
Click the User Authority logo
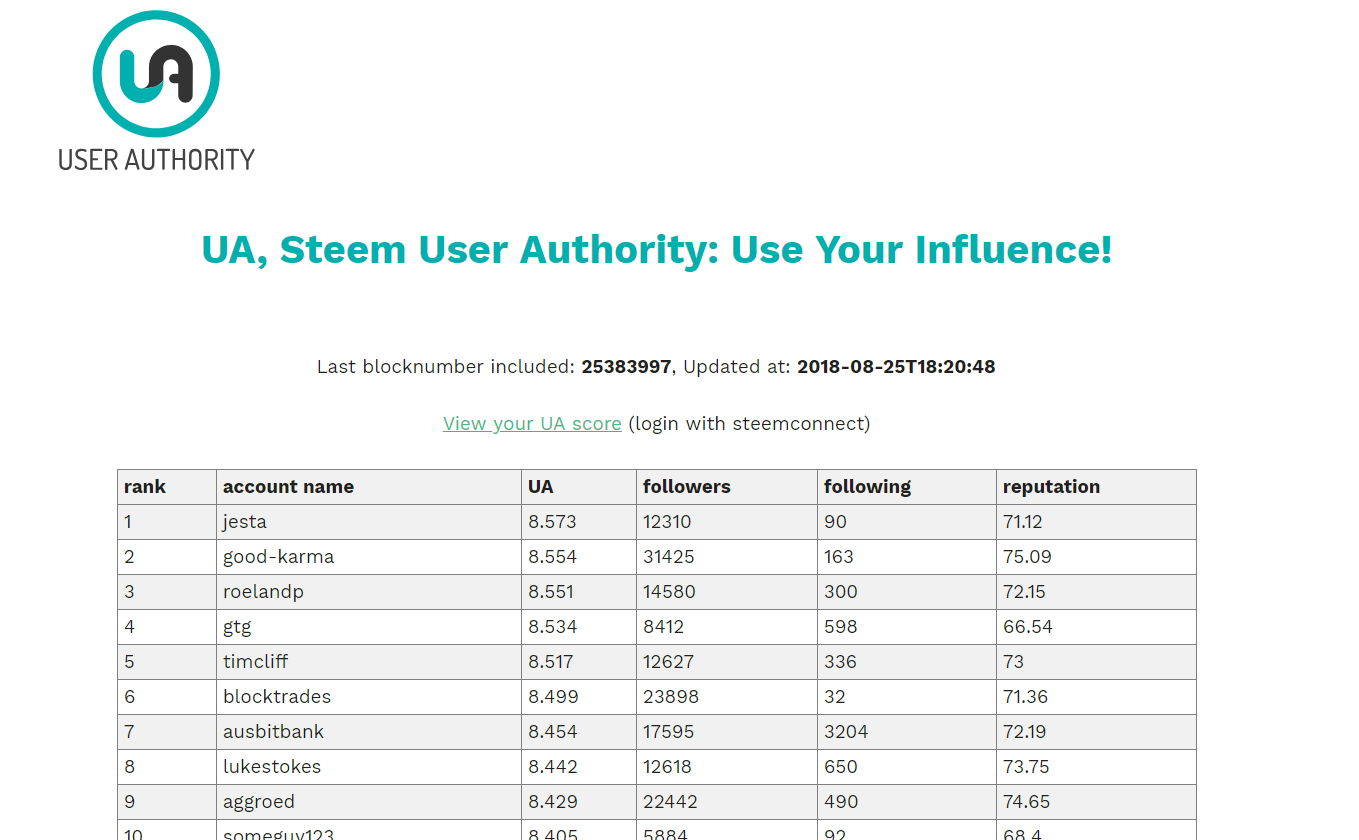156,89
